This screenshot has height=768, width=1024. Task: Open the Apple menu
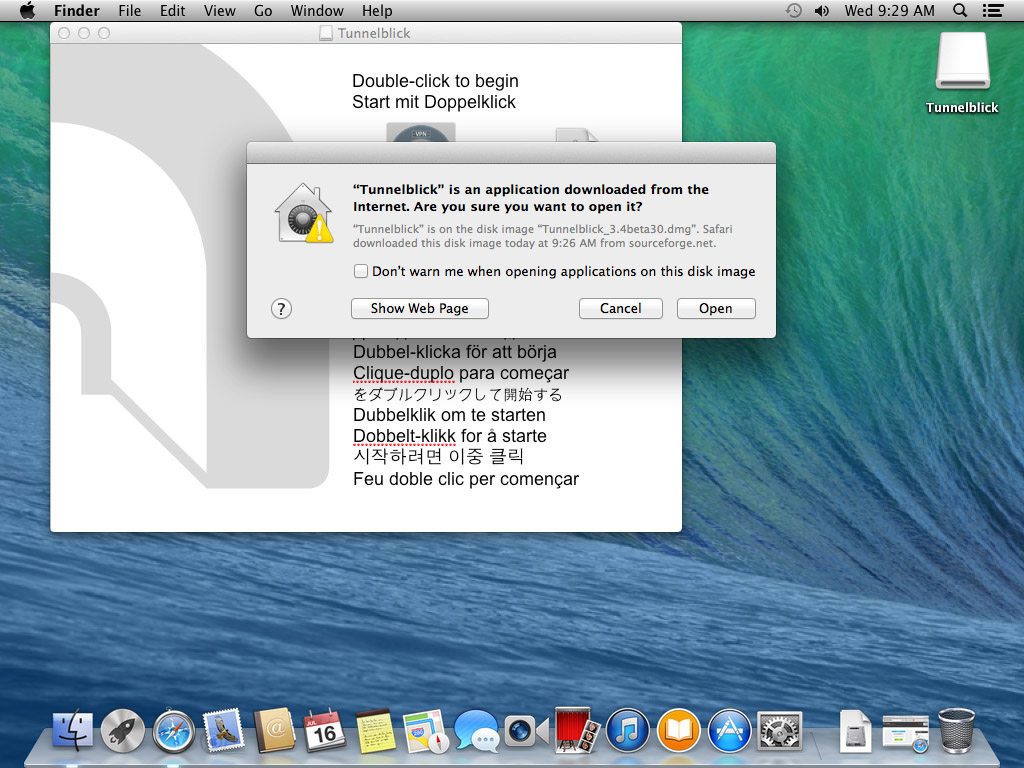coord(27,10)
